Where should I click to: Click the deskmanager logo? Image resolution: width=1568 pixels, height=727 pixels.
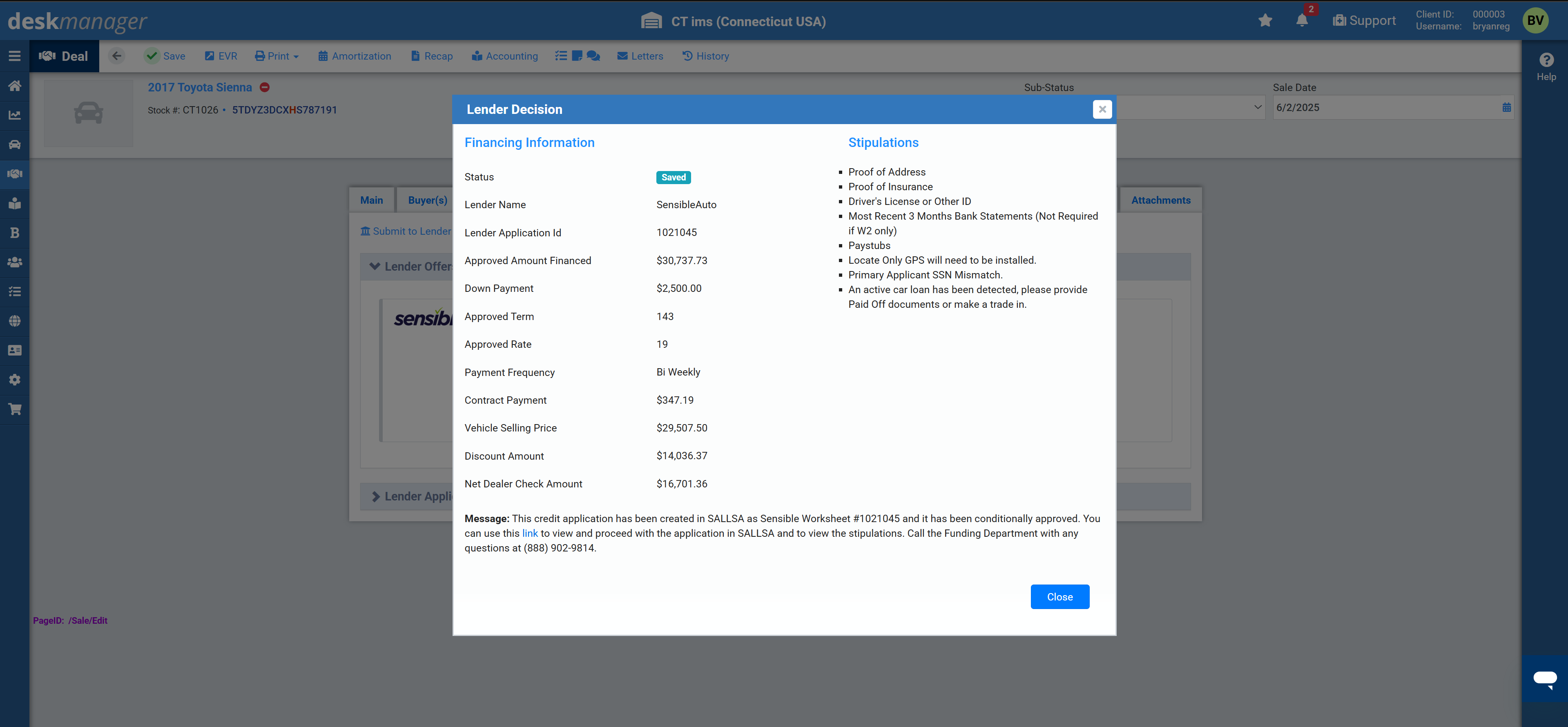point(77,21)
